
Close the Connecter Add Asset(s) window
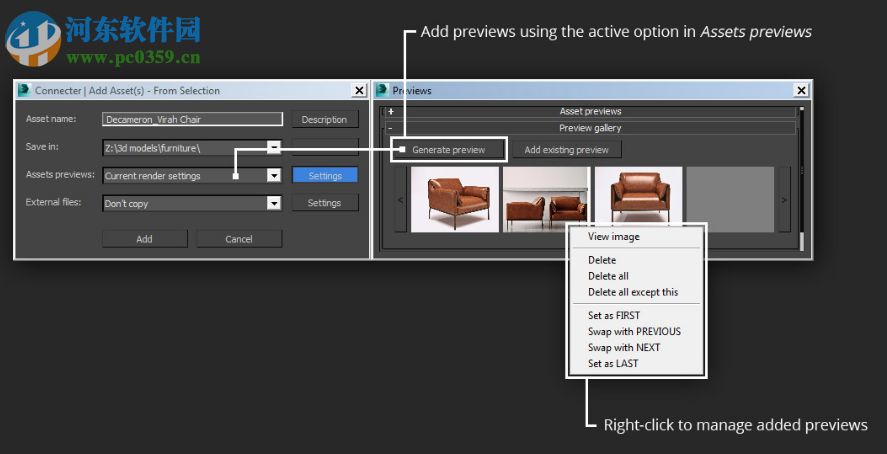[359, 90]
